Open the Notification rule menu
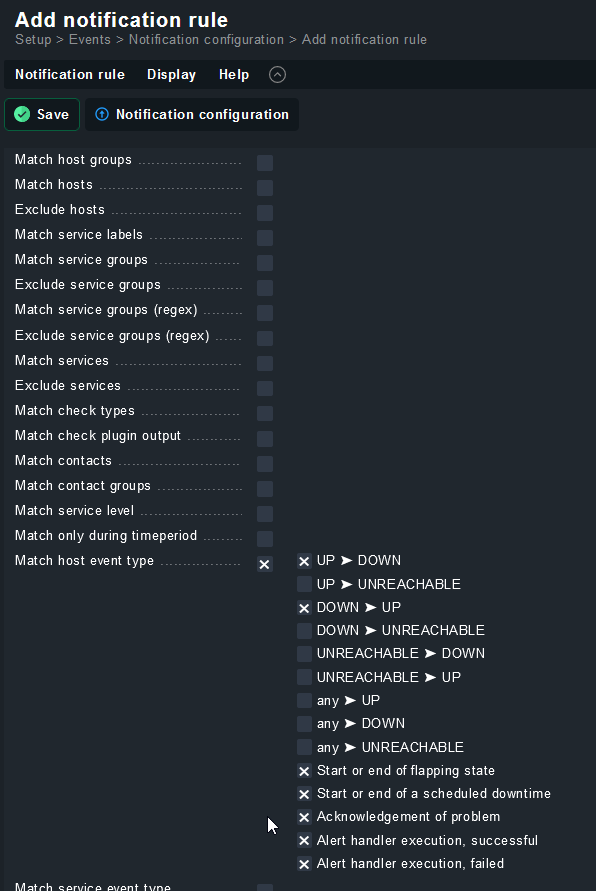 (69, 74)
